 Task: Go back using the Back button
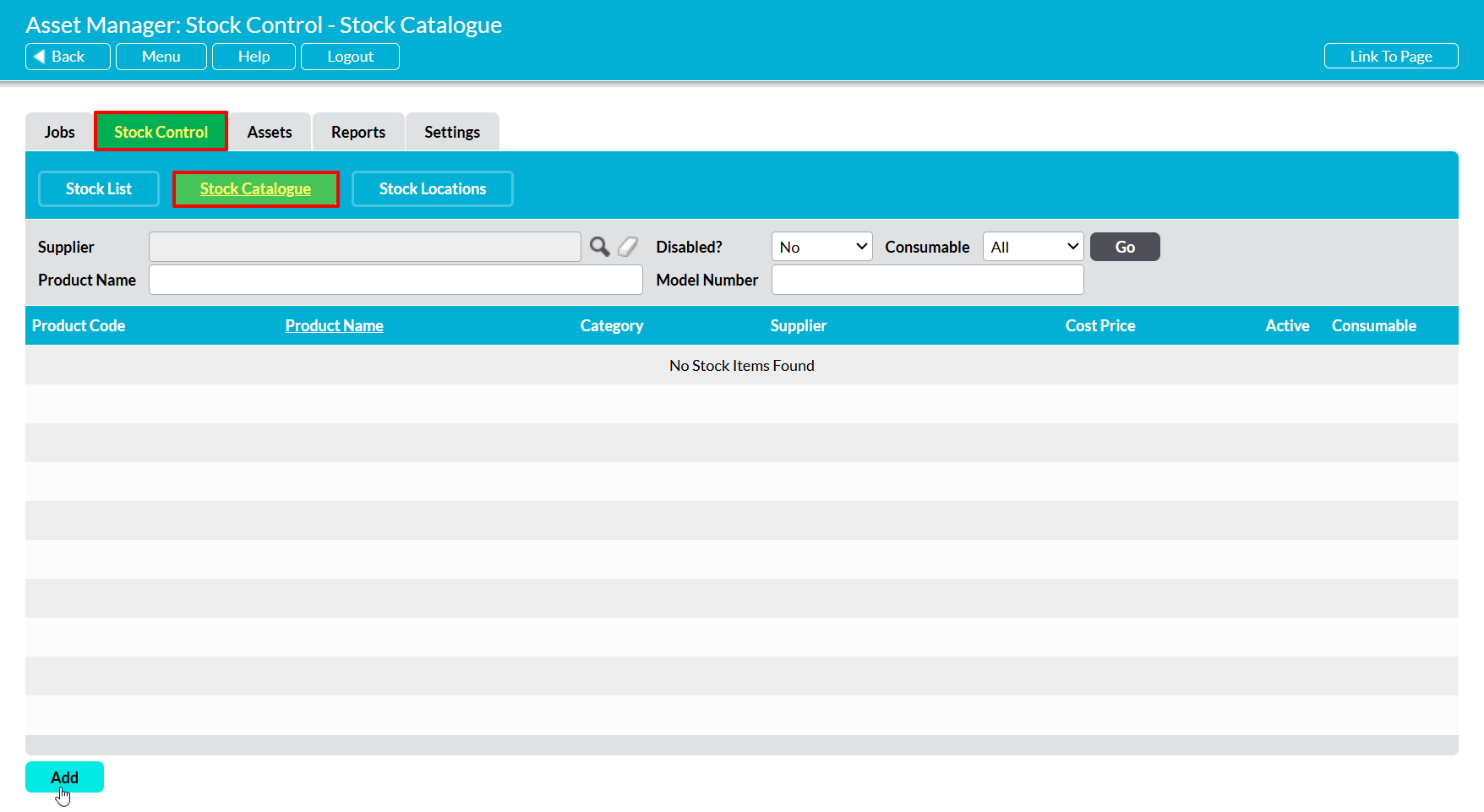point(68,57)
